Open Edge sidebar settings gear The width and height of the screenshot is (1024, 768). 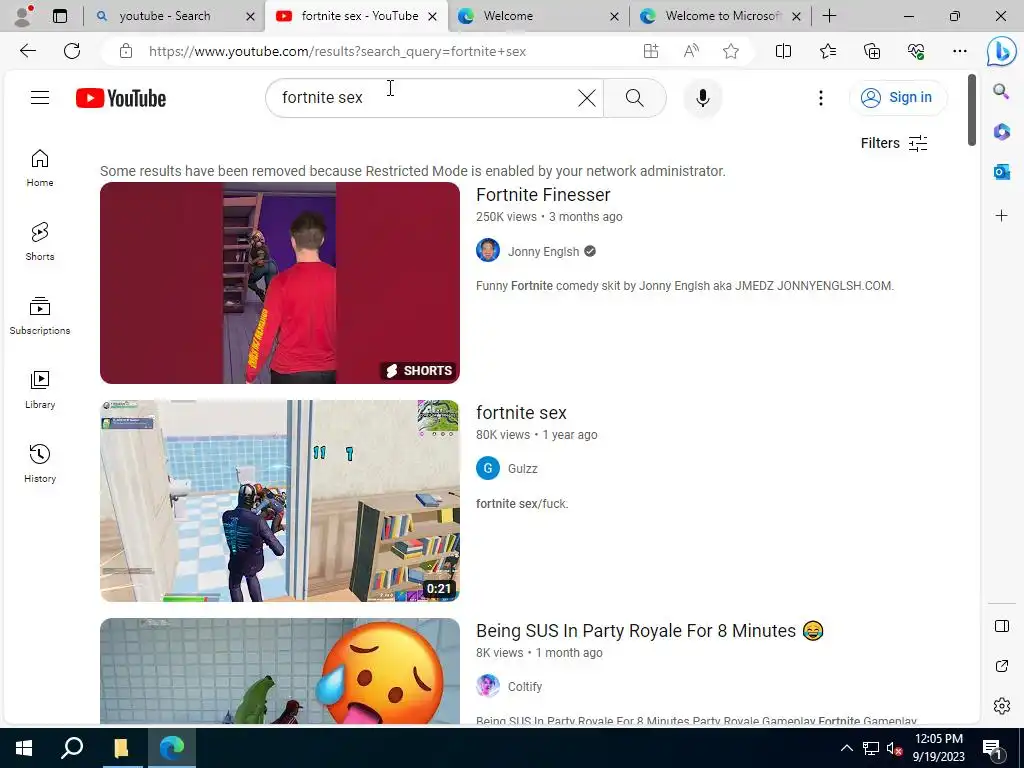coord(1001,706)
